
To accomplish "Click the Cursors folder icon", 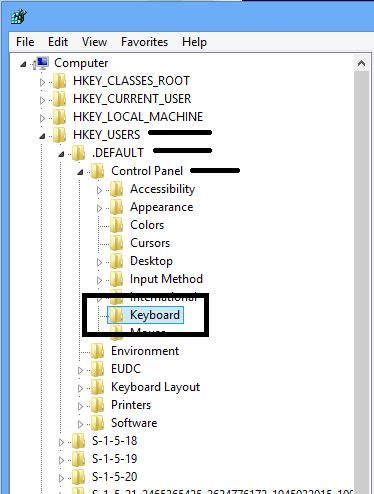I will click(116, 243).
